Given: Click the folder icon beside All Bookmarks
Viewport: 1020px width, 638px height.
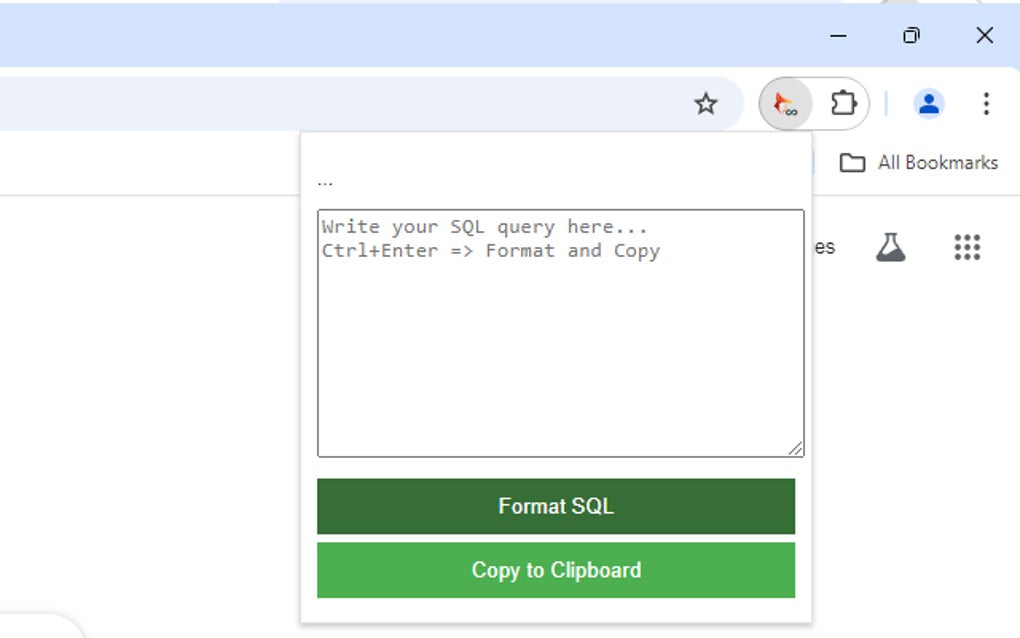Looking at the screenshot, I should [855, 162].
